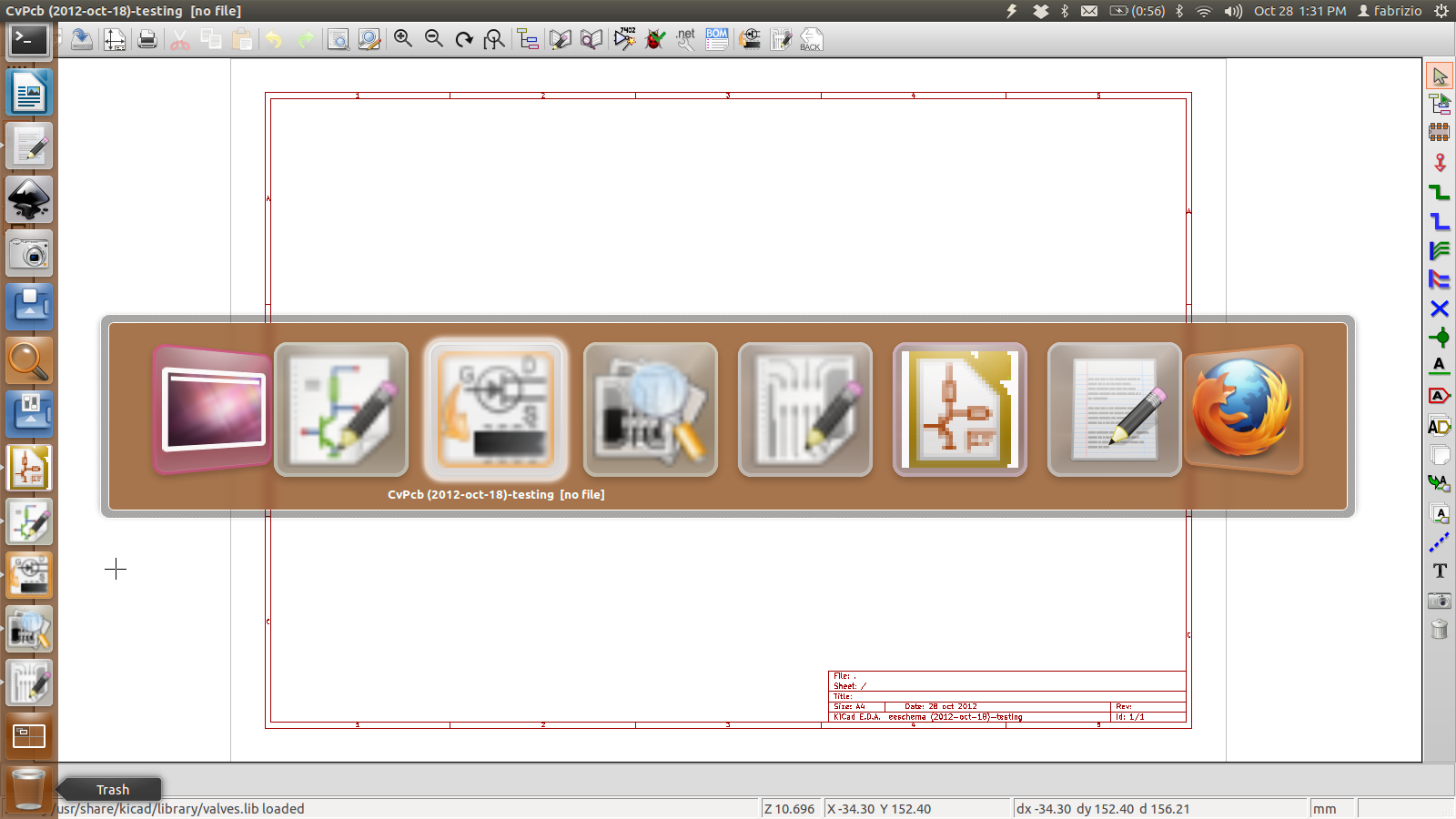
Task: Select the bus to bus entry tool
Action: pos(1440,279)
